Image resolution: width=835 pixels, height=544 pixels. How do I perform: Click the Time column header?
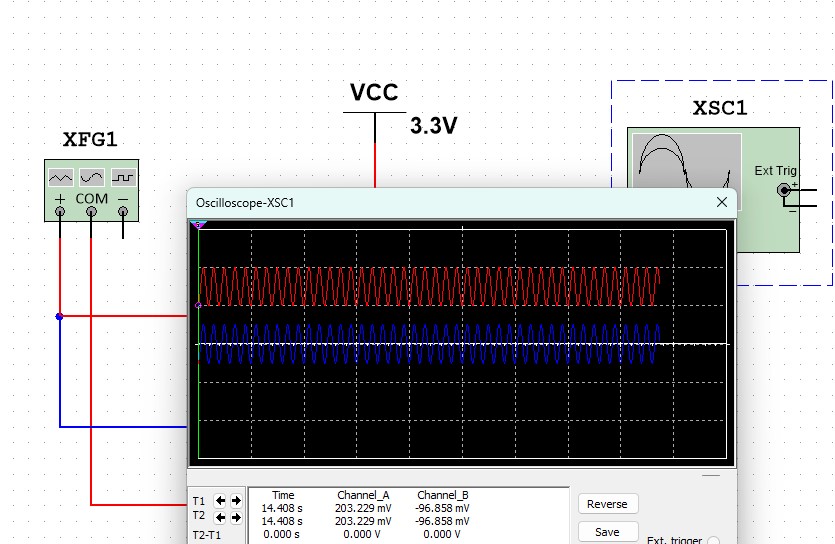pos(283,495)
